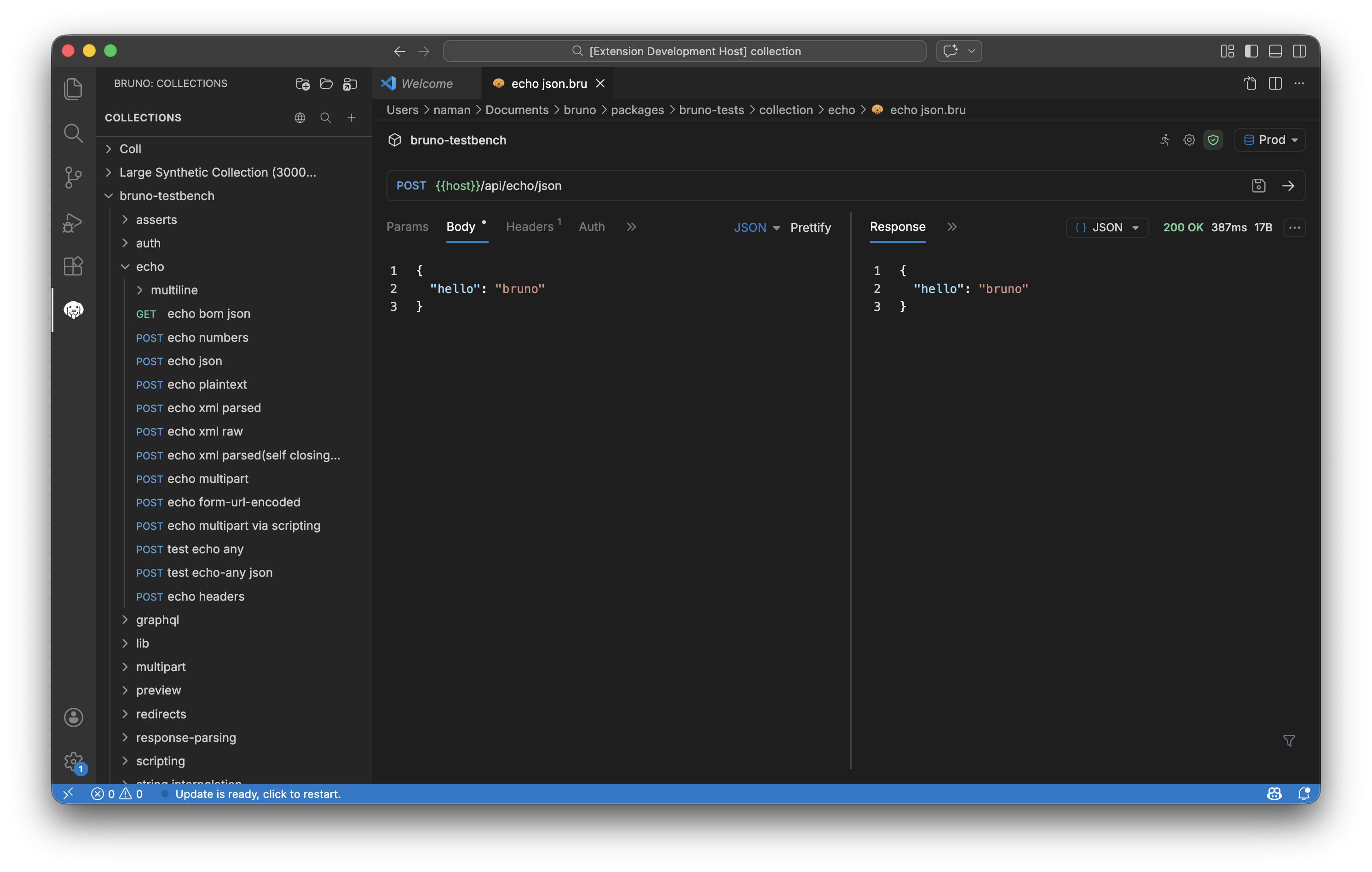Select the Auth tab
1372x872 pixels.
coord(591,227)
